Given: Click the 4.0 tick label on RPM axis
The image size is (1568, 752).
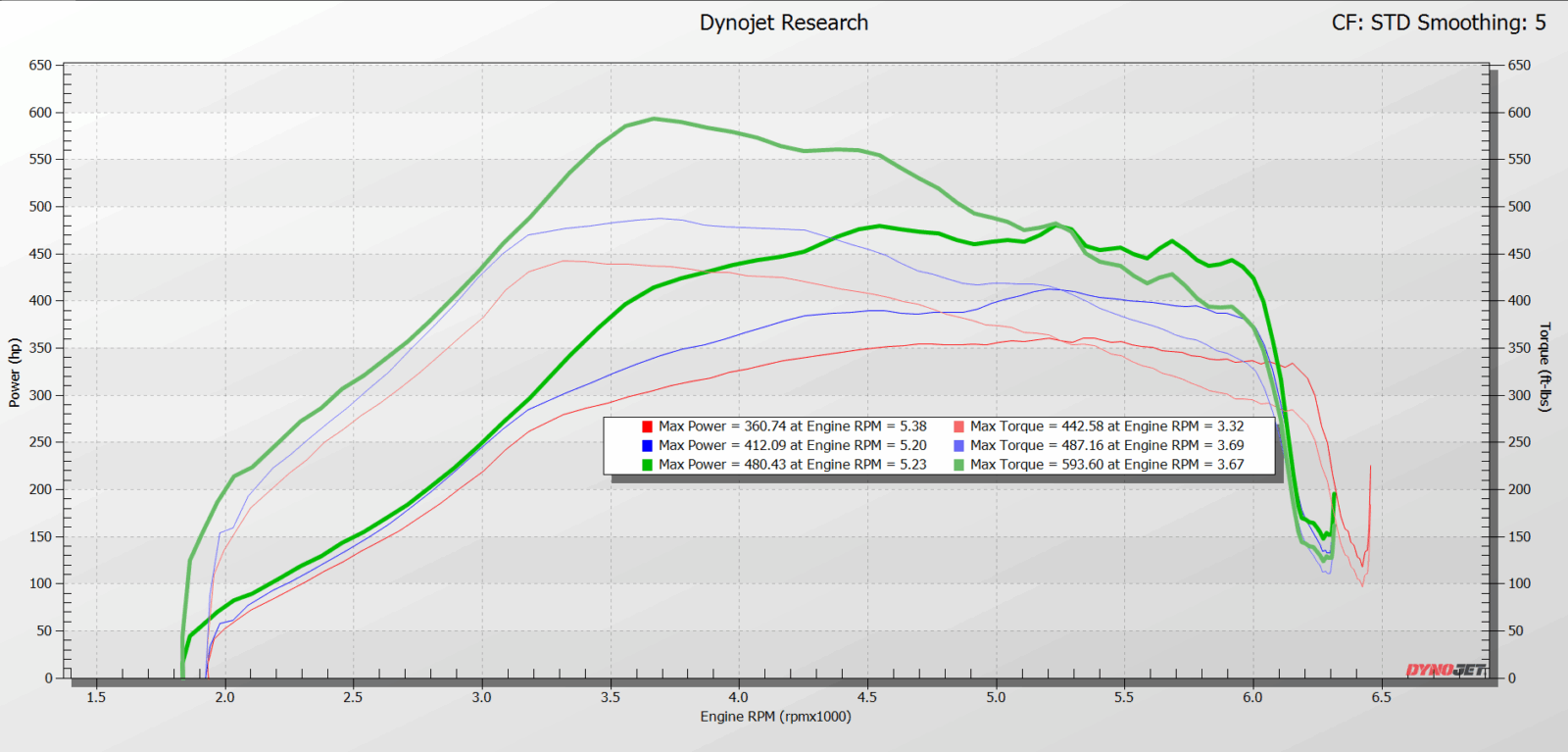Looking at the screenshot, I should click(738, 697).
